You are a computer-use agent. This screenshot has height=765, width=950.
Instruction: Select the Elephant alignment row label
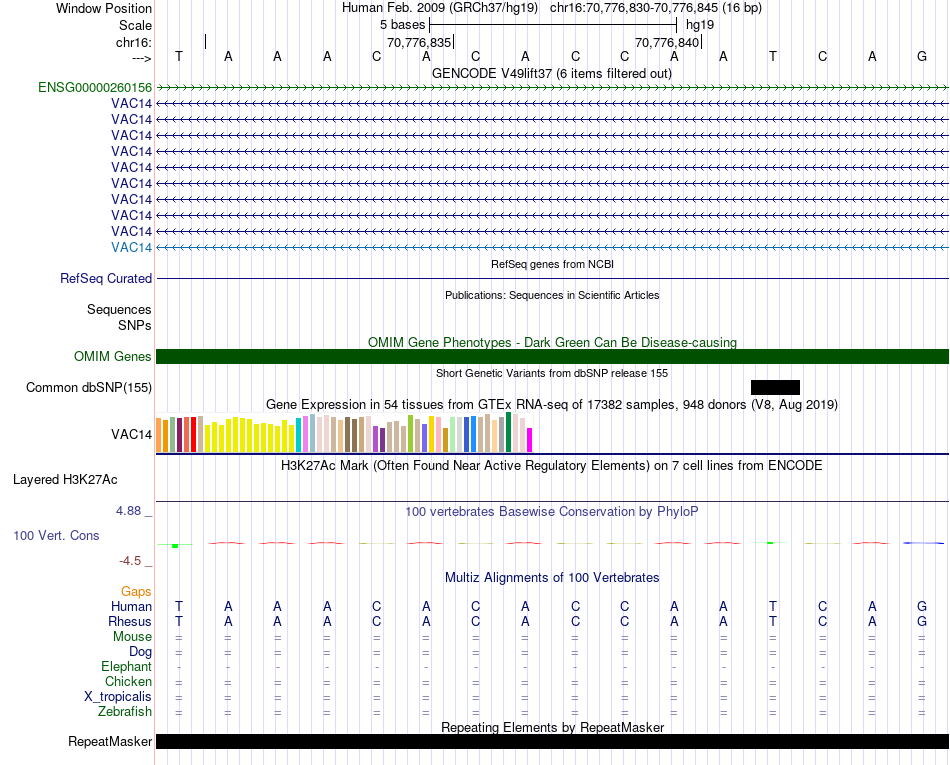click(x=127, y=667)
